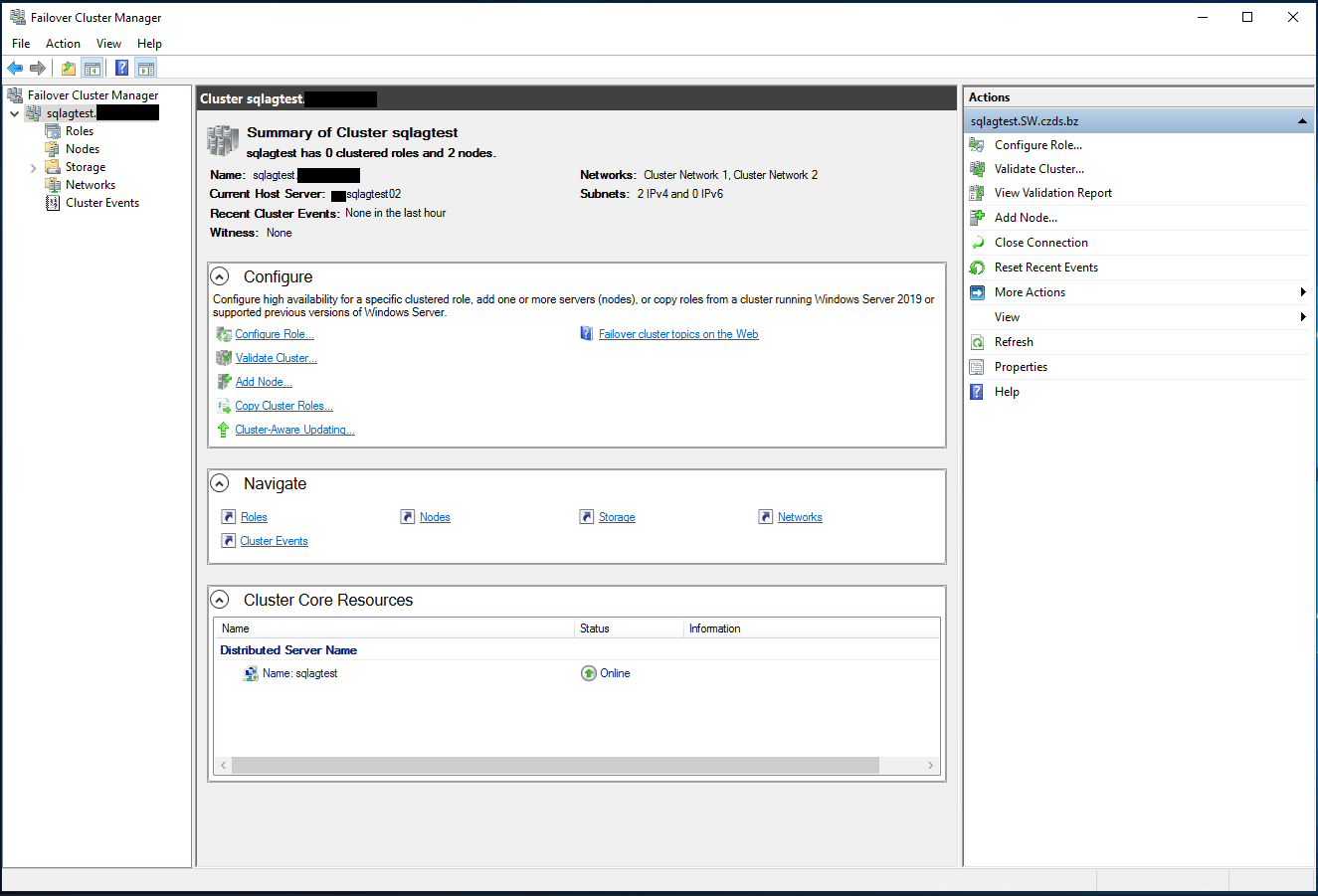Click the Forward arrow in the toolbar
1318x896 pixels.
pyautogui.click(x=38, y=68)
